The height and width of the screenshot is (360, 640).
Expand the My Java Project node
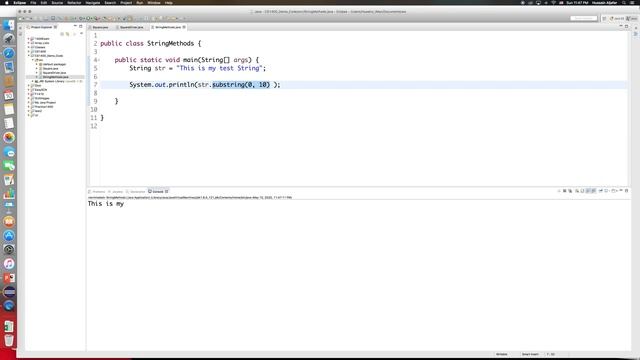tap(29, 103)
